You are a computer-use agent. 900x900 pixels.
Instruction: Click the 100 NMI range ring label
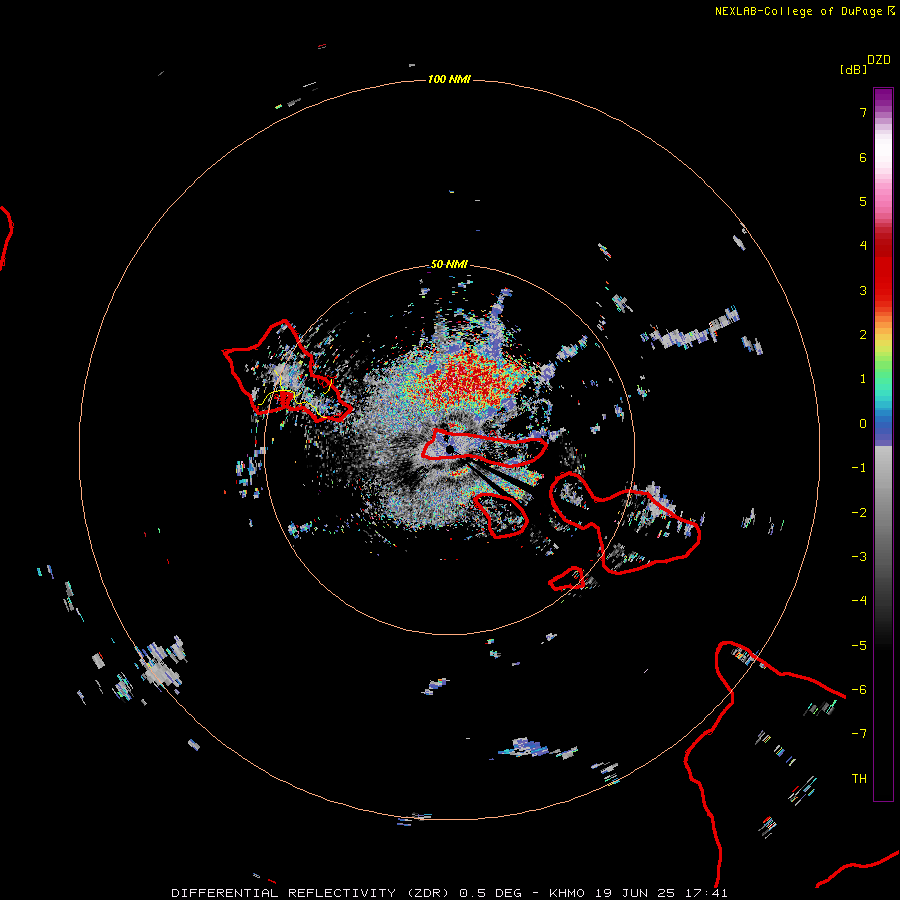[449, 79]
